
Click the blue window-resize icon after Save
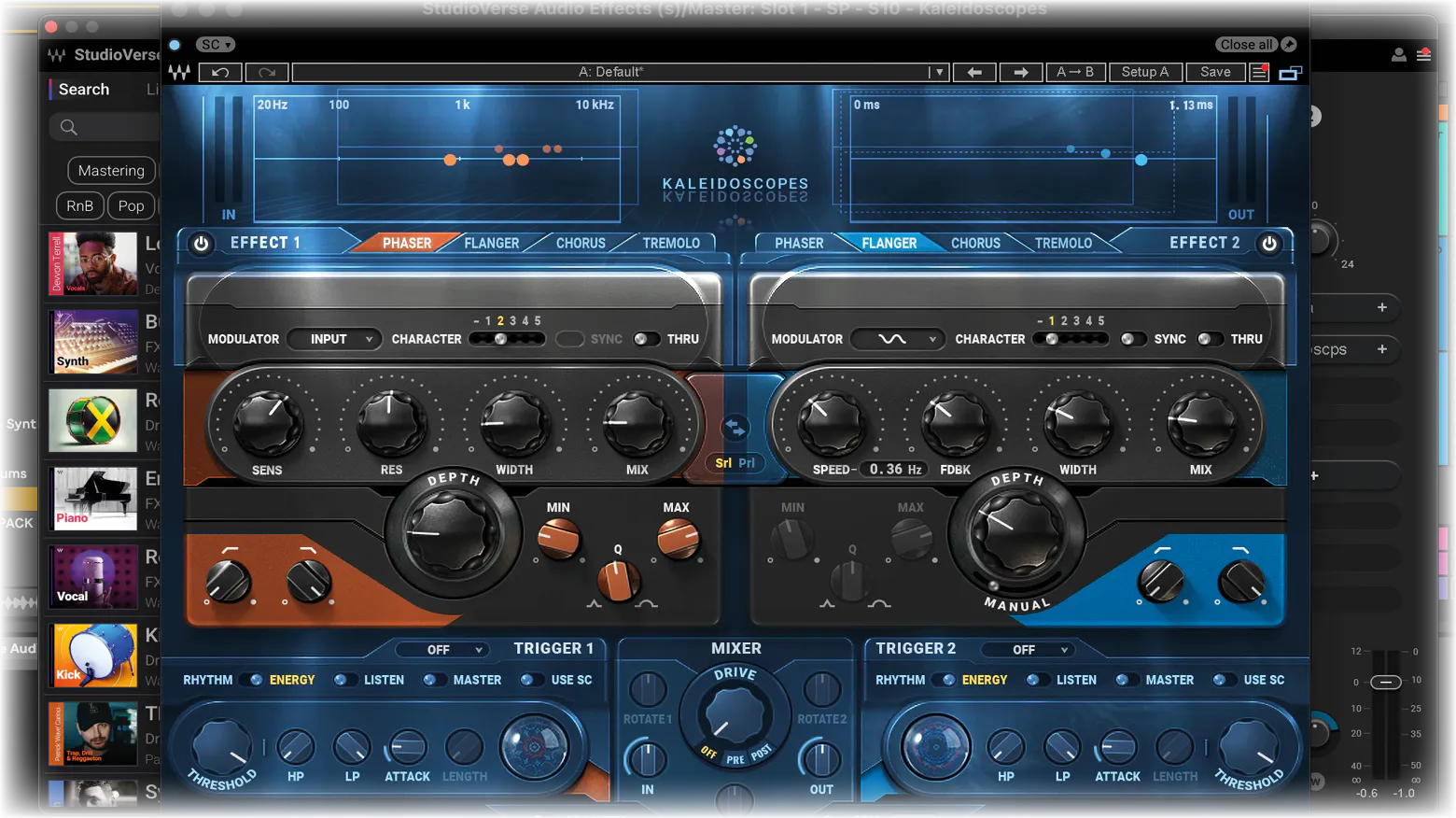click(1290, 73)
